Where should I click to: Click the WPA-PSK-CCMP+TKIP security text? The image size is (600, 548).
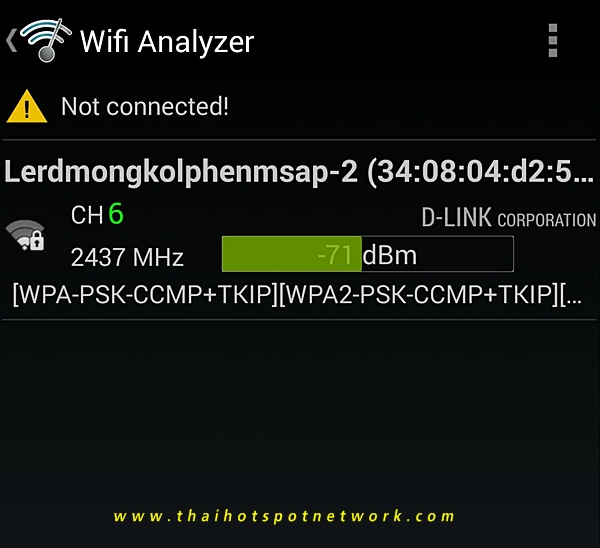[x=145, y=294]
